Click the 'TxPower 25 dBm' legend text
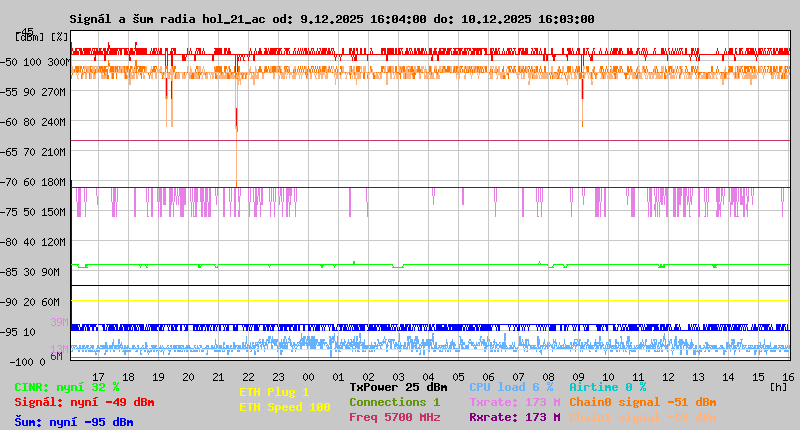 click(x=398, y=387)
